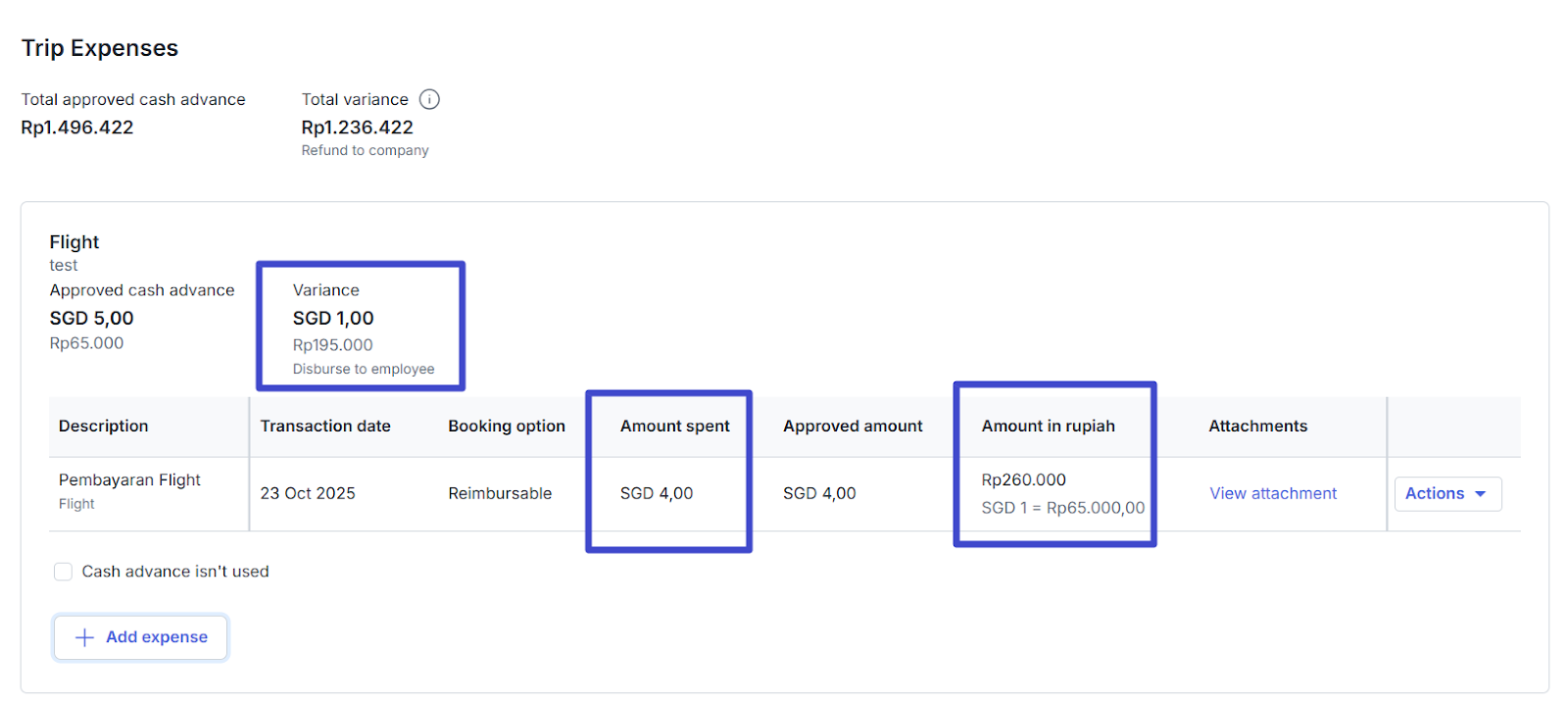Click the Reimbursable booking option cell

(x=500, y=493)
